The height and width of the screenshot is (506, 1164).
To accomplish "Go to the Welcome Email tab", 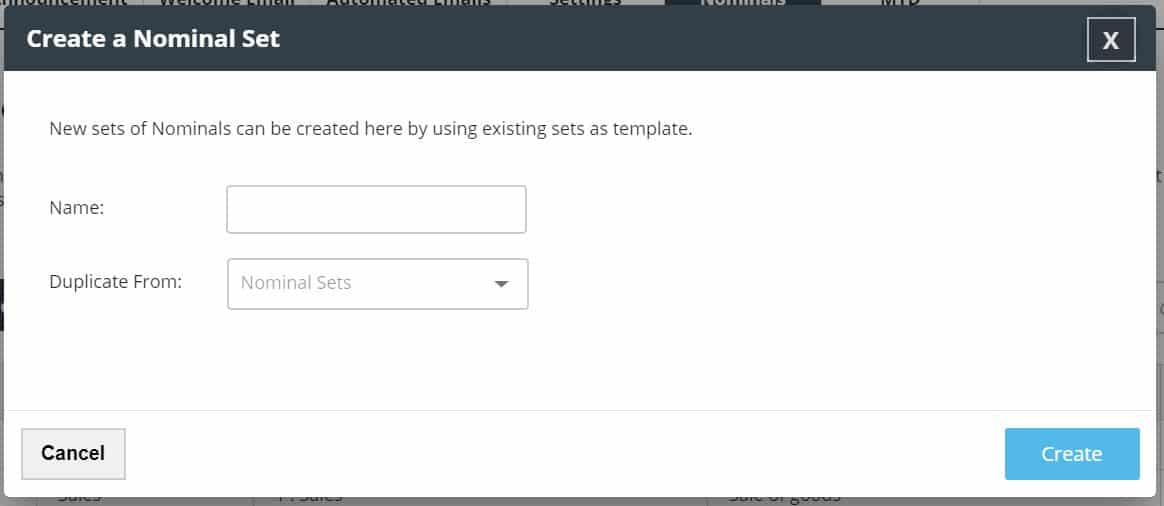I will point(226,3).
